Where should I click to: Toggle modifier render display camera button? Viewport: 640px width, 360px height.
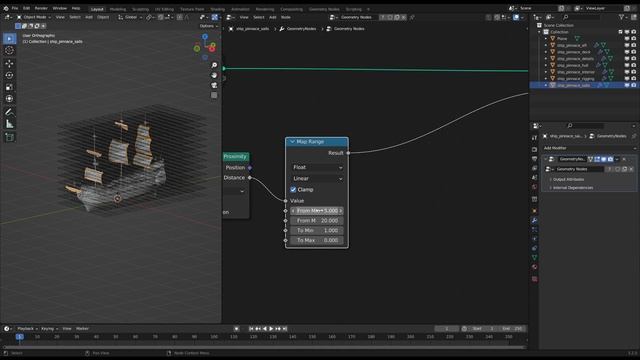(611, 159)
